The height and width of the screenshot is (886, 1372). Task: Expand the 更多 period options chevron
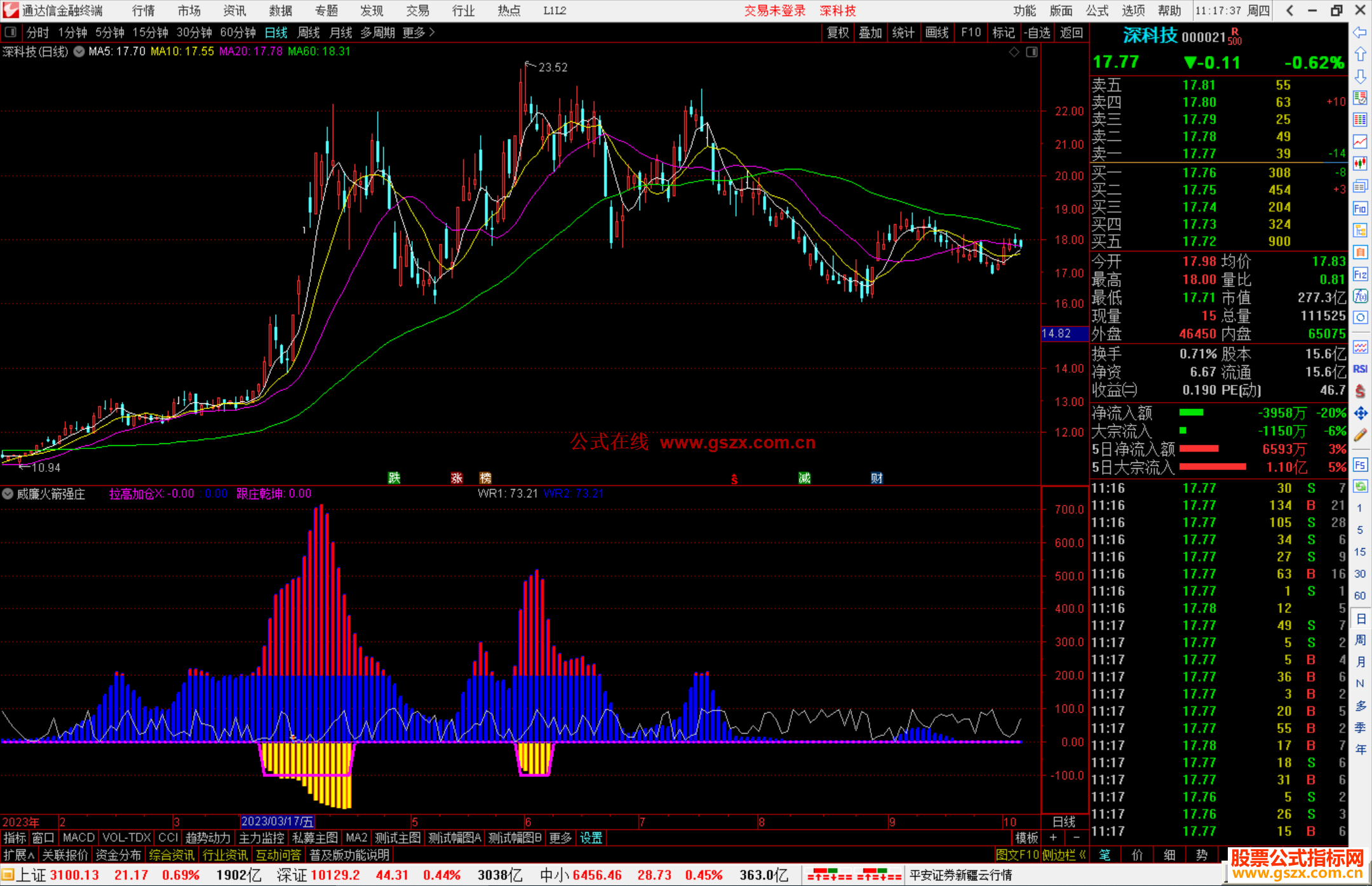click(432, 32)
